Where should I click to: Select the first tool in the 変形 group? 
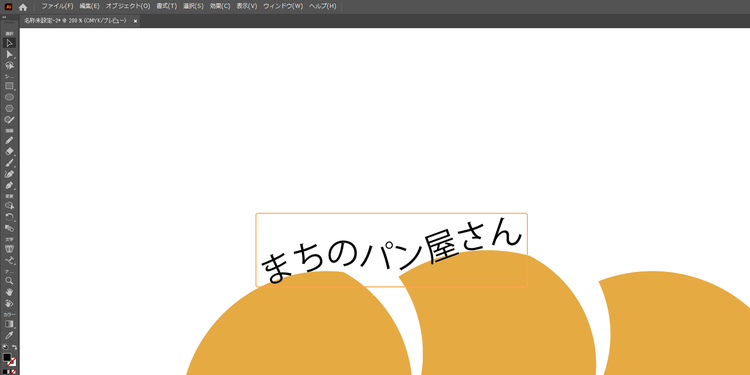pyautogui.click(x=9, y=206)
